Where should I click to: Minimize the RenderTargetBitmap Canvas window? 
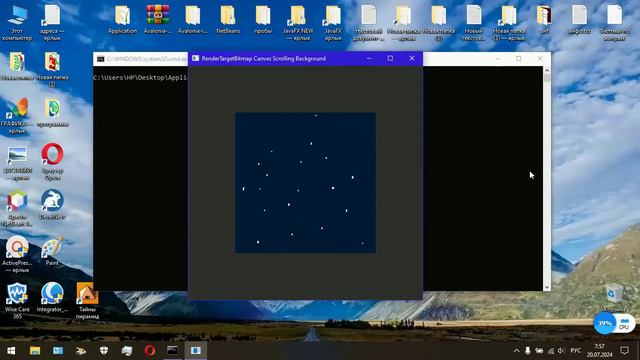pyautogui.click(x=369, y=58)
